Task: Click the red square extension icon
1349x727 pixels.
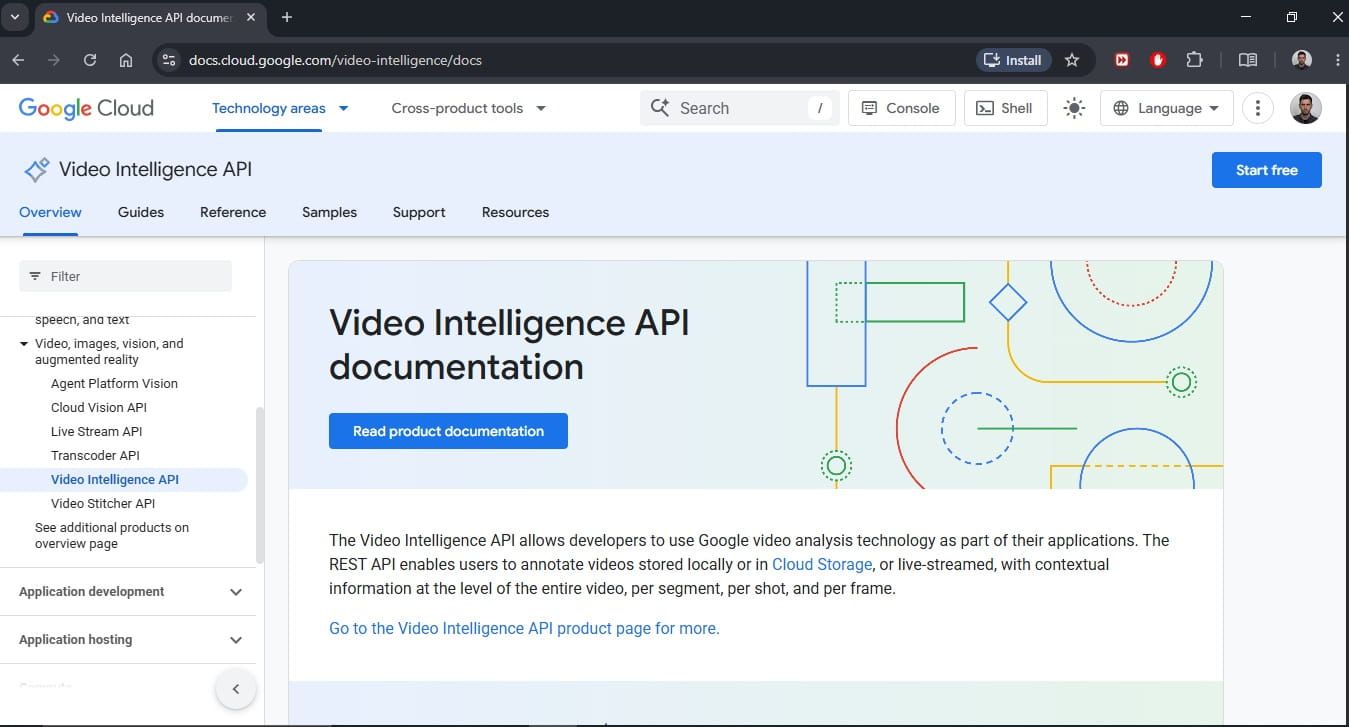Action: point(1122,60)
